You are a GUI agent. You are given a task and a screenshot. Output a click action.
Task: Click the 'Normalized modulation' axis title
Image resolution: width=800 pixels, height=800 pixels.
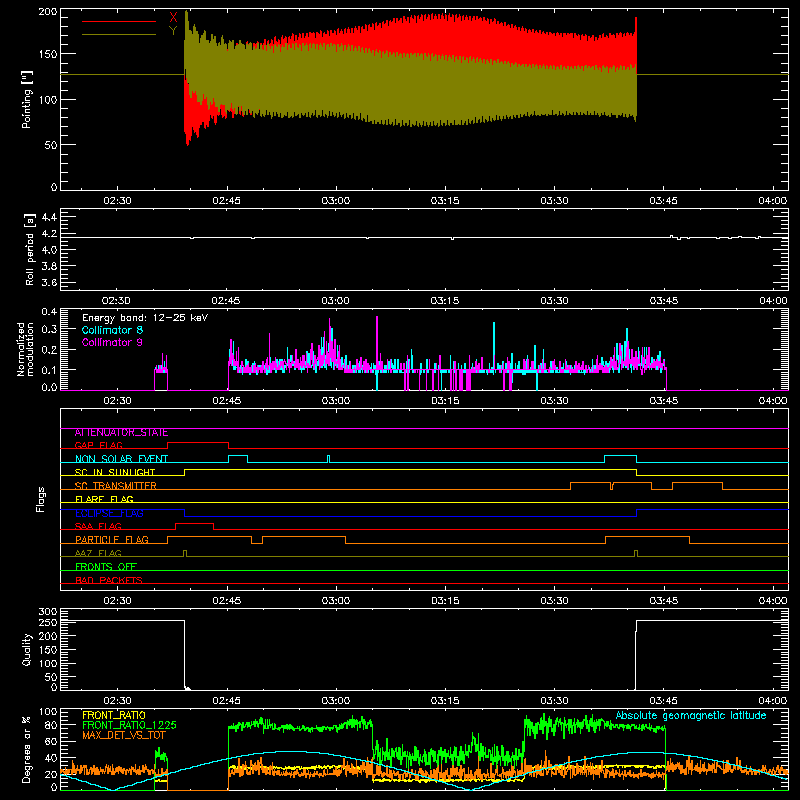(25, 349)
